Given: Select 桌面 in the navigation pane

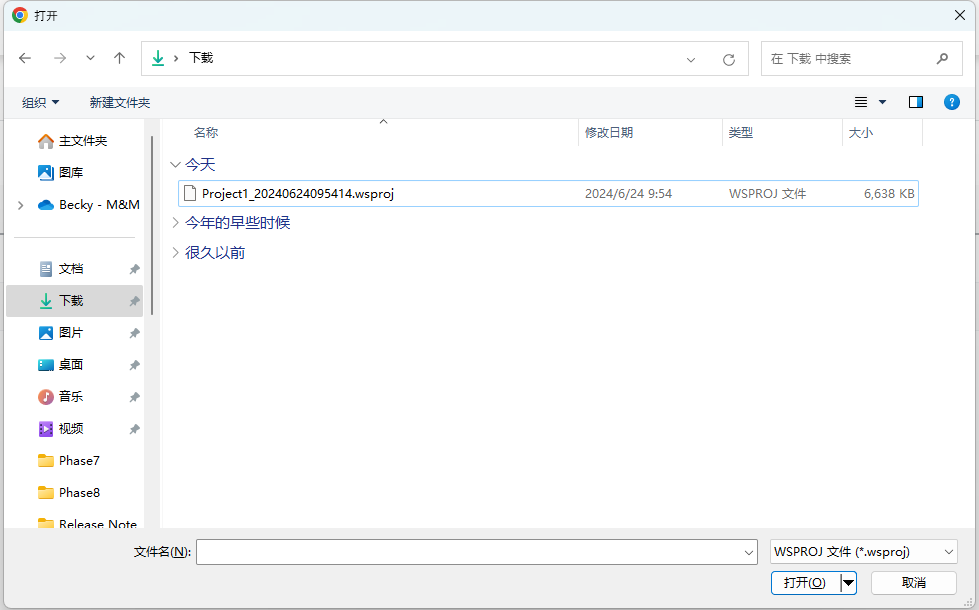Looking at the screenshot, I should tap(71, 365).
